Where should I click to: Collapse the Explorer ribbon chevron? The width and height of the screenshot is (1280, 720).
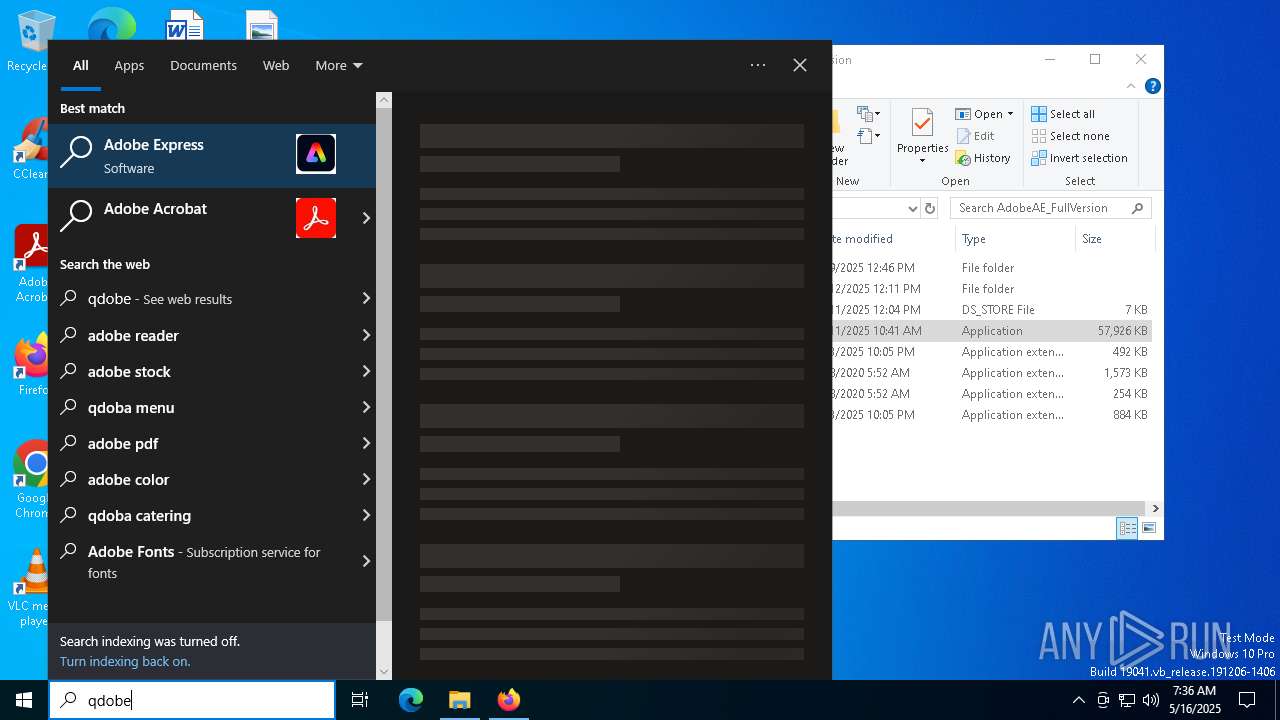[x=1131, y=86]
